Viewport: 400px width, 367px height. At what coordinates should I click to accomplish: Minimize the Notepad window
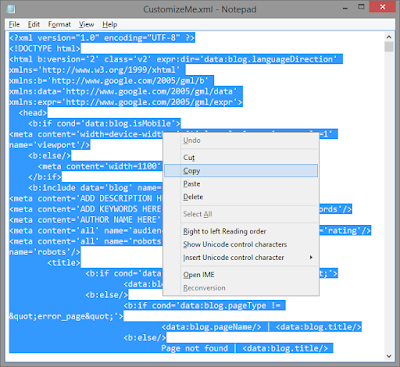click(x=346, y=7)
